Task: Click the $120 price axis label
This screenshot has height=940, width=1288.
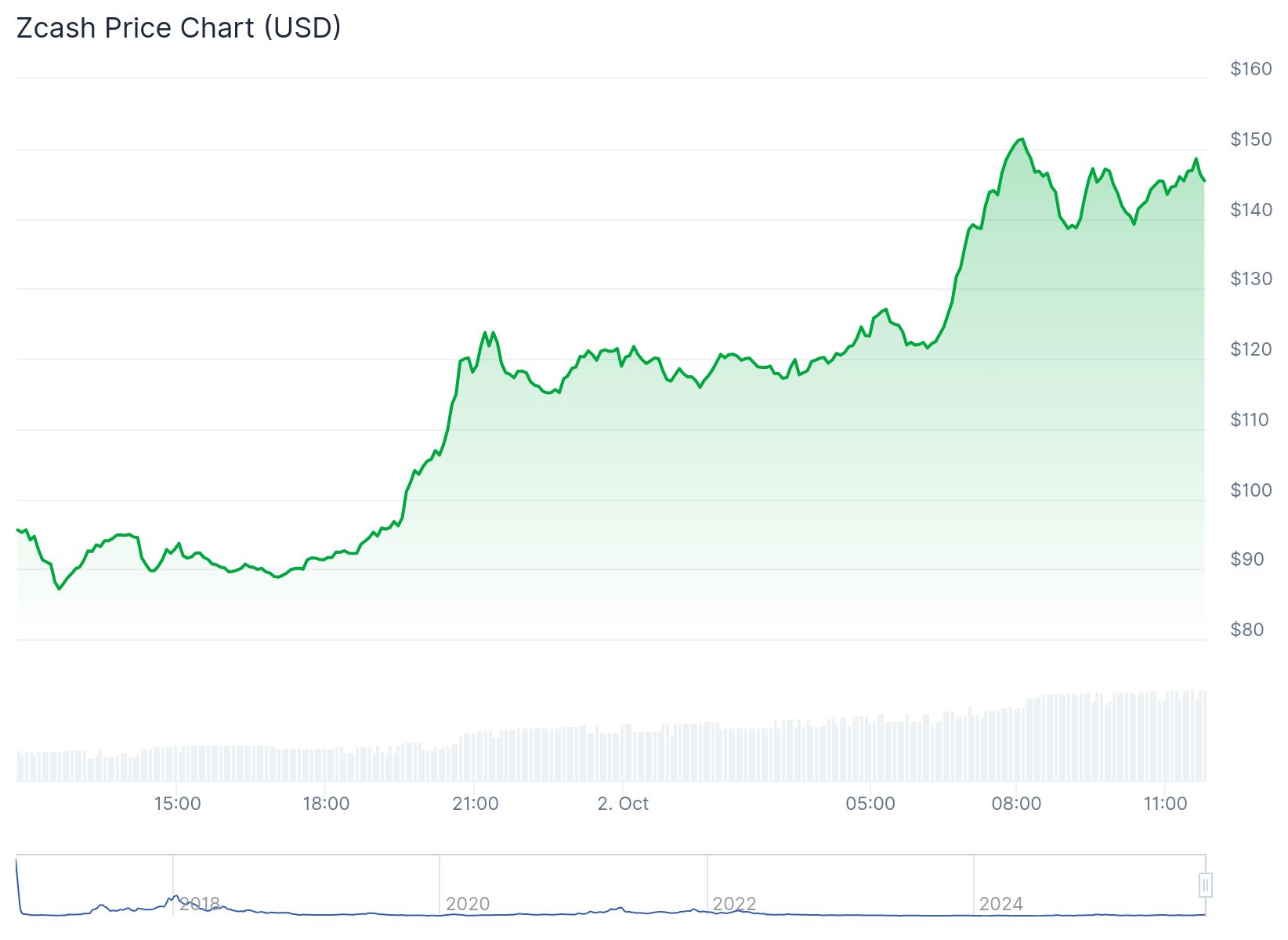Action: tap(1250, 349)
